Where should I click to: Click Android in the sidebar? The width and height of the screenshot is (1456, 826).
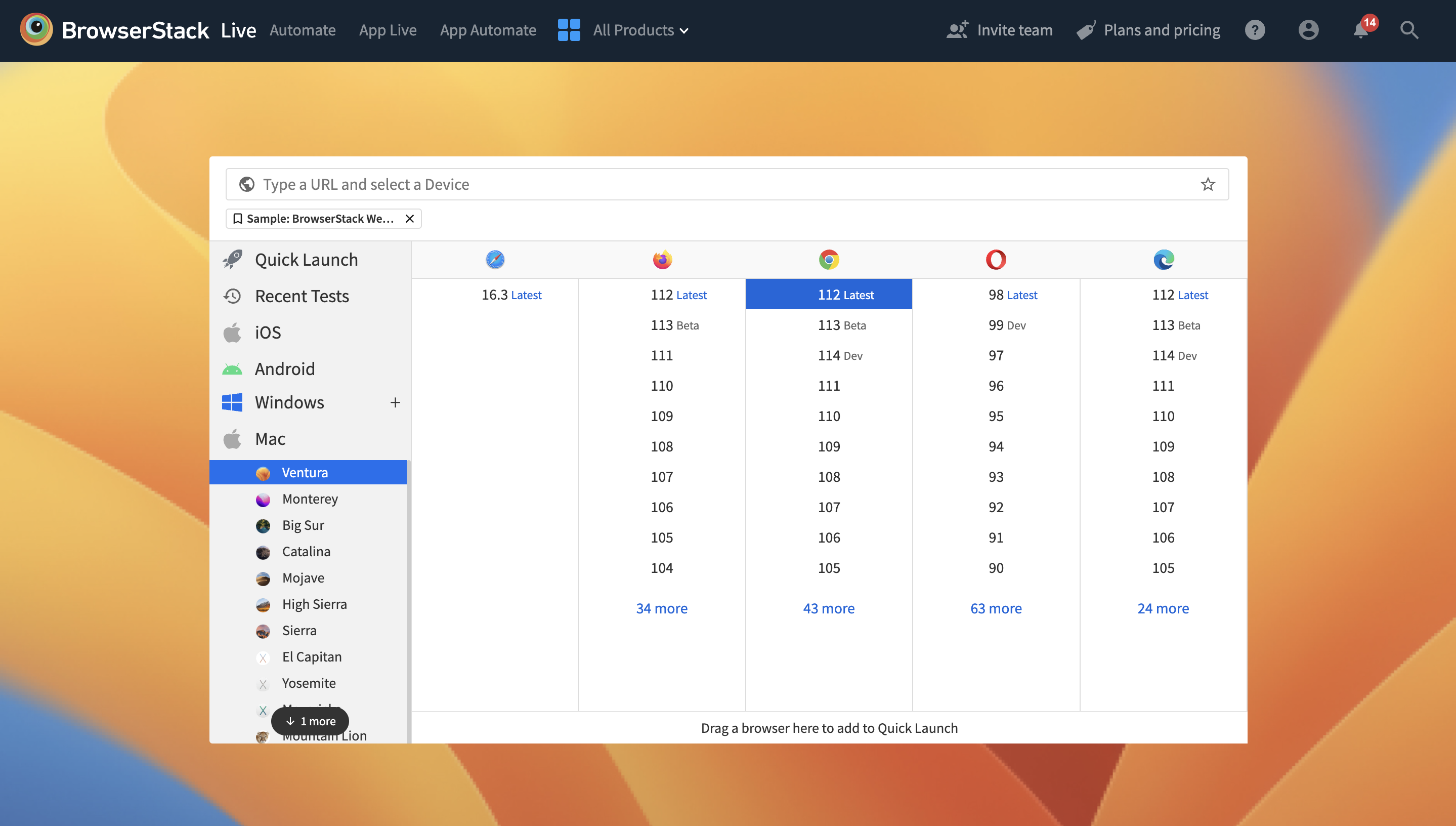pos(285,367)
